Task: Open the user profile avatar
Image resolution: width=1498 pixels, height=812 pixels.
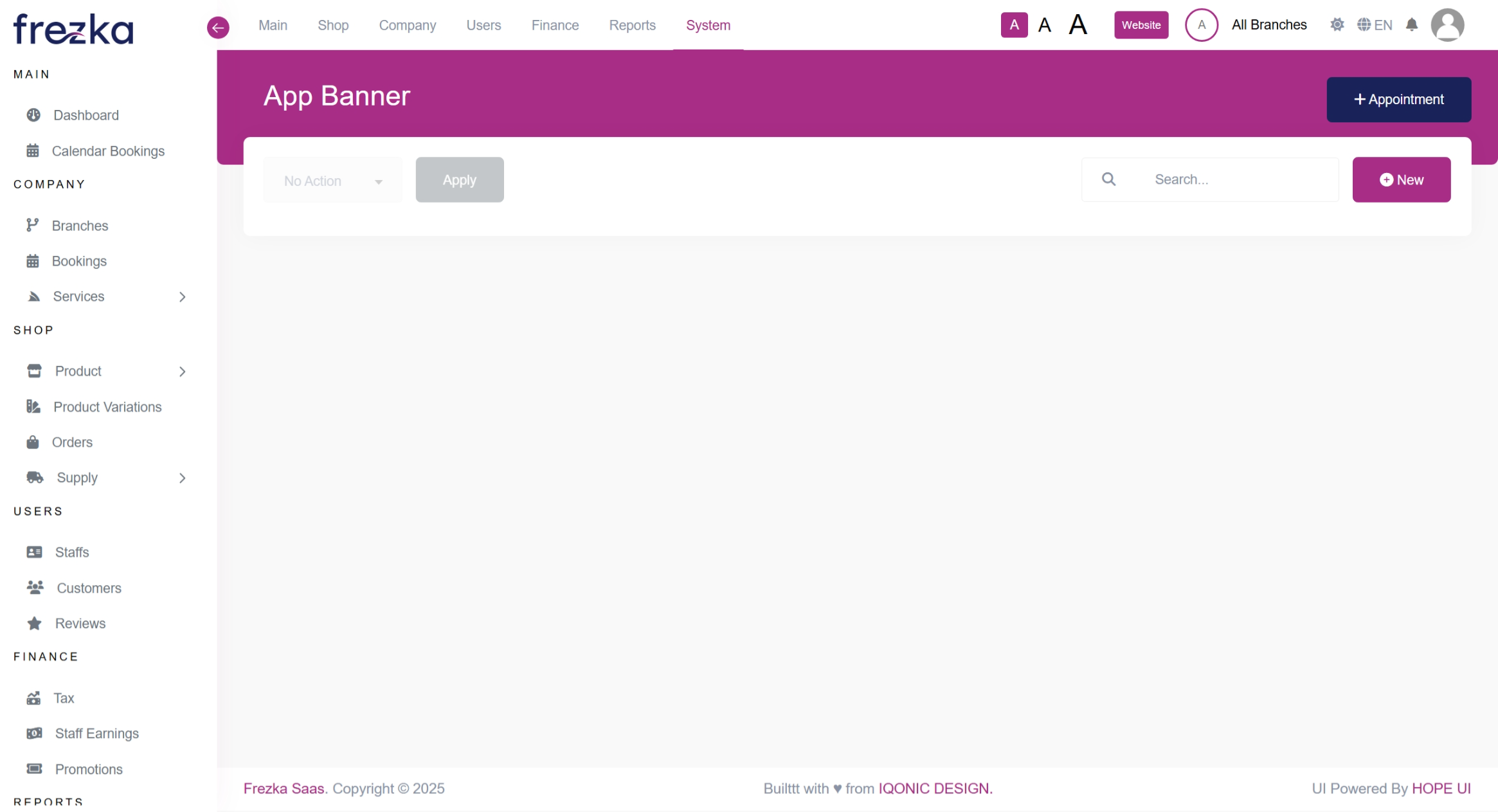Action: tap(1447, 25)
